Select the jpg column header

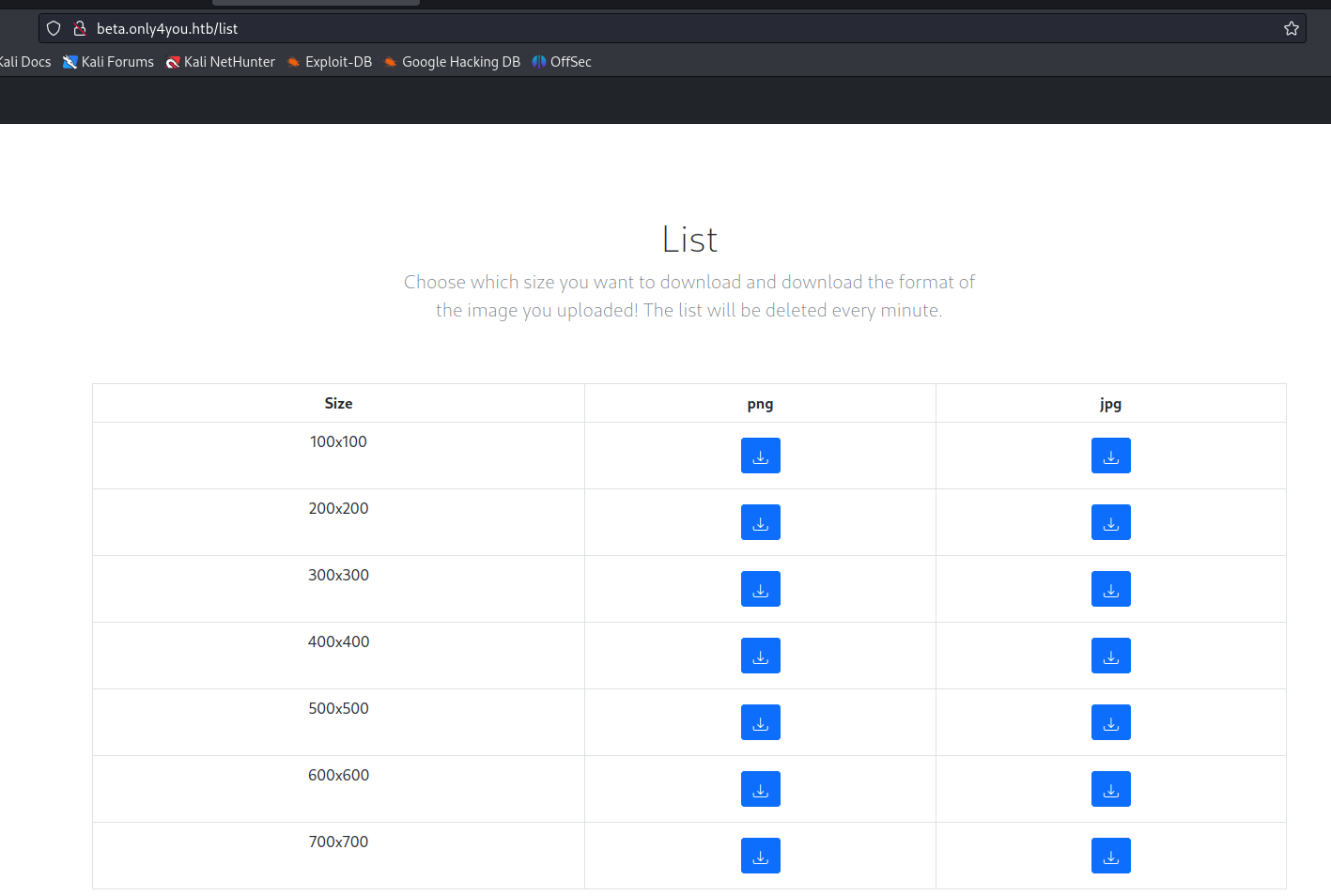point(1110,403)
